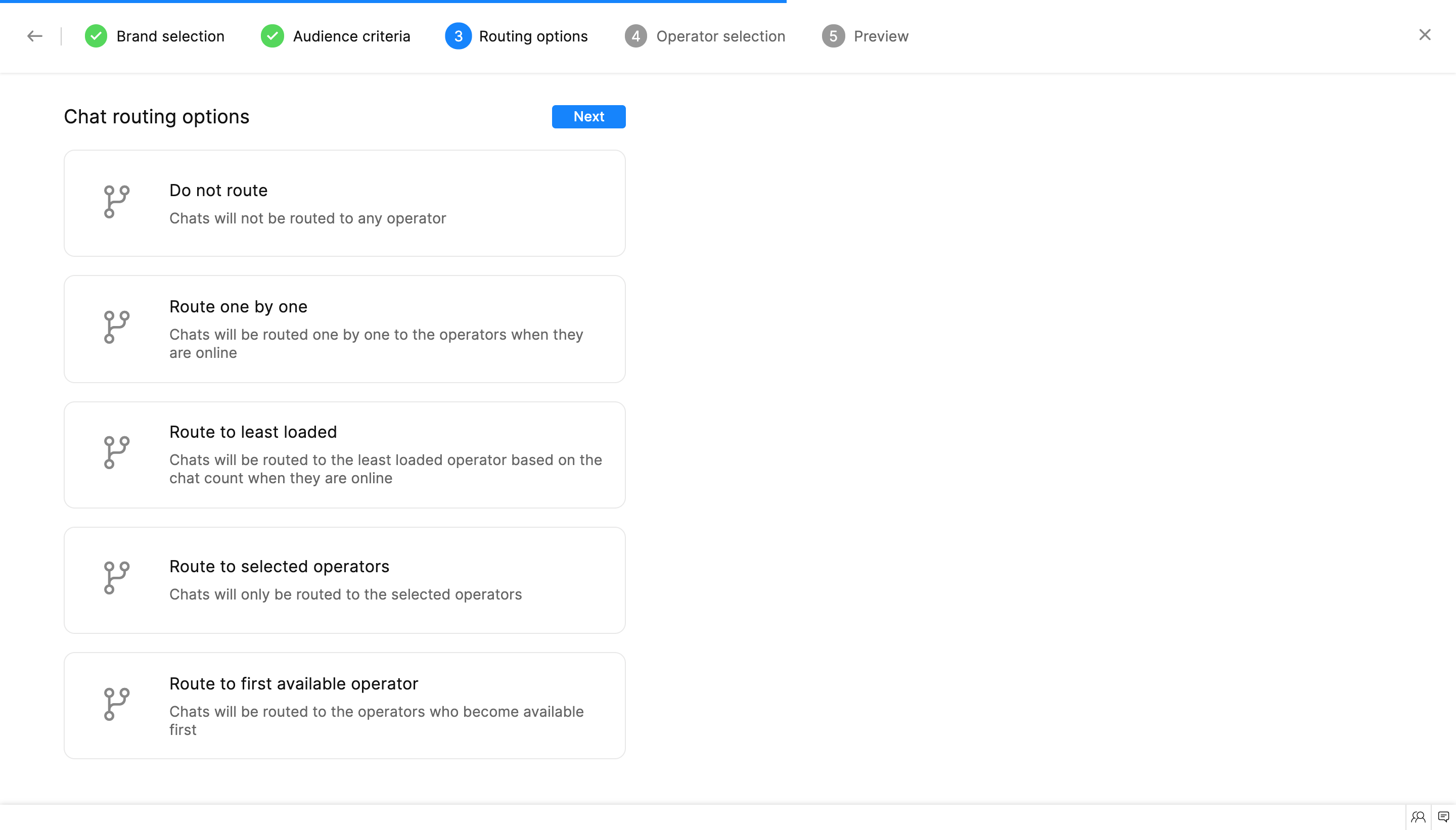Choose Route to least loaded option
The width and height of the screenshot is (1456, 830).
pos(344,454)
